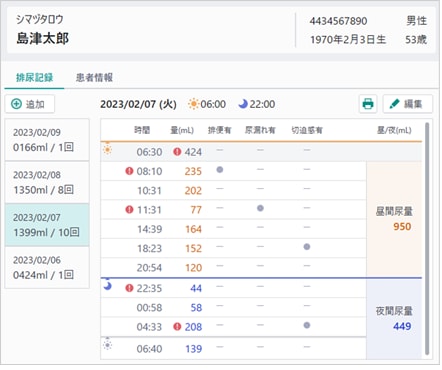Click the volume value 164
Screen dimensions: 442x370
point(193,229)
